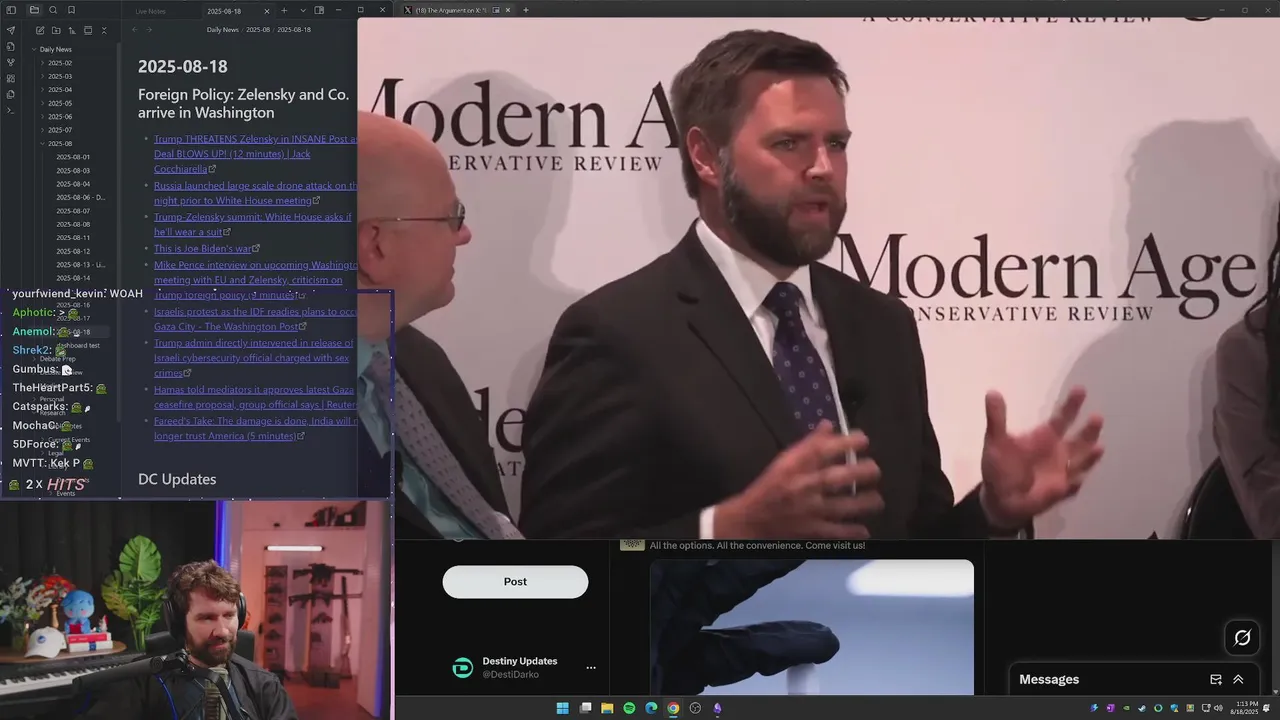
Task: Open the Windows Start menu
Action: (x=563, y=708)
